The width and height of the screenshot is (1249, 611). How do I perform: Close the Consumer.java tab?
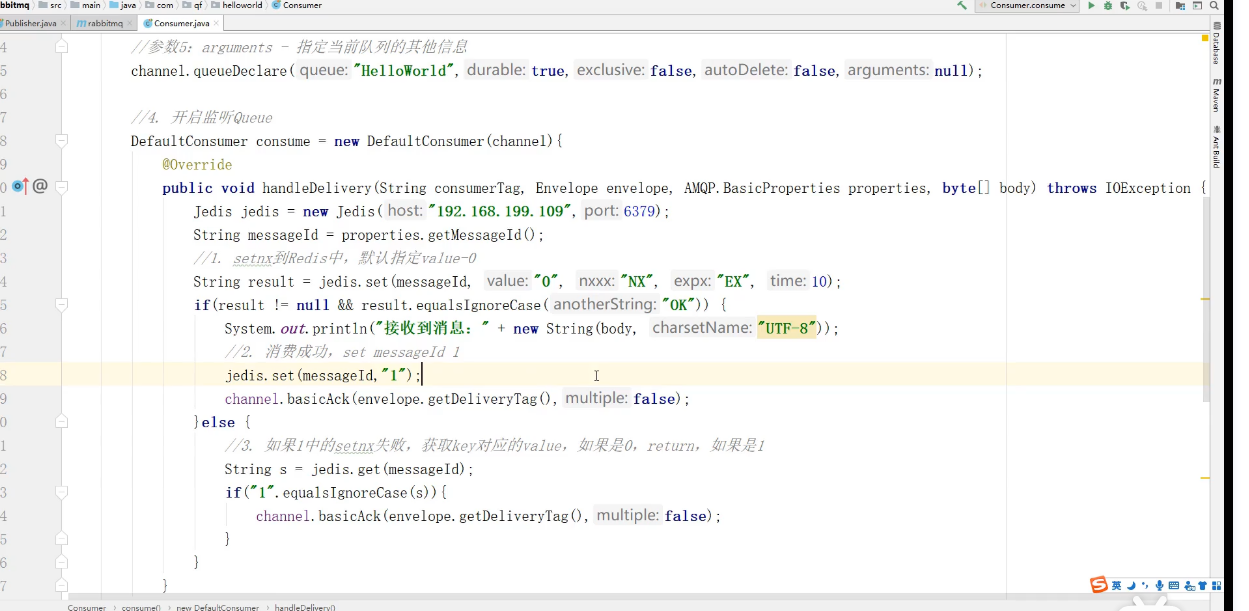point(217,23)
